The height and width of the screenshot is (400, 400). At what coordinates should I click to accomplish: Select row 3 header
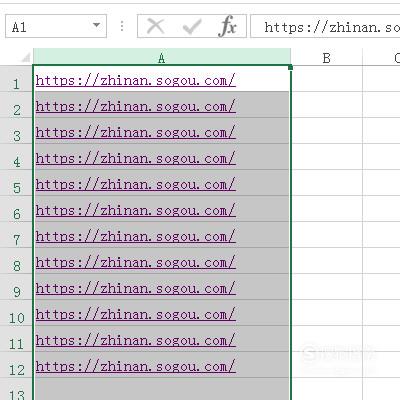(16, 131)
